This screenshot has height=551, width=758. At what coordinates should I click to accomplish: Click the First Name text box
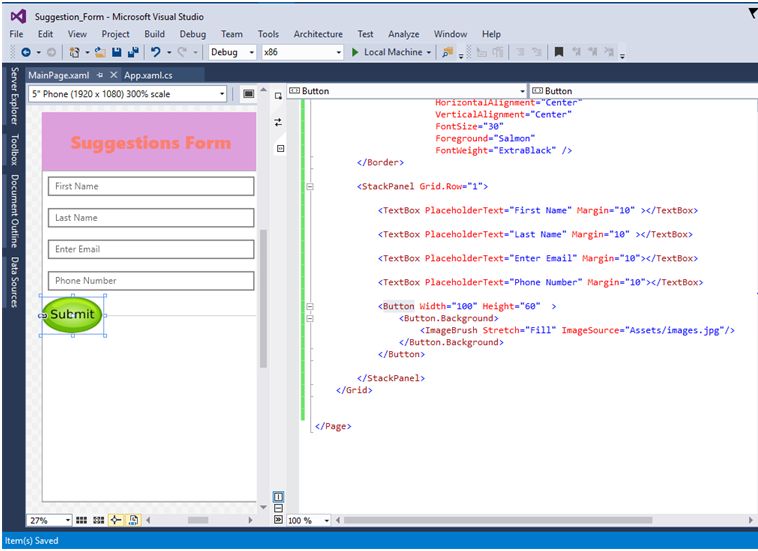pos(150,186)
